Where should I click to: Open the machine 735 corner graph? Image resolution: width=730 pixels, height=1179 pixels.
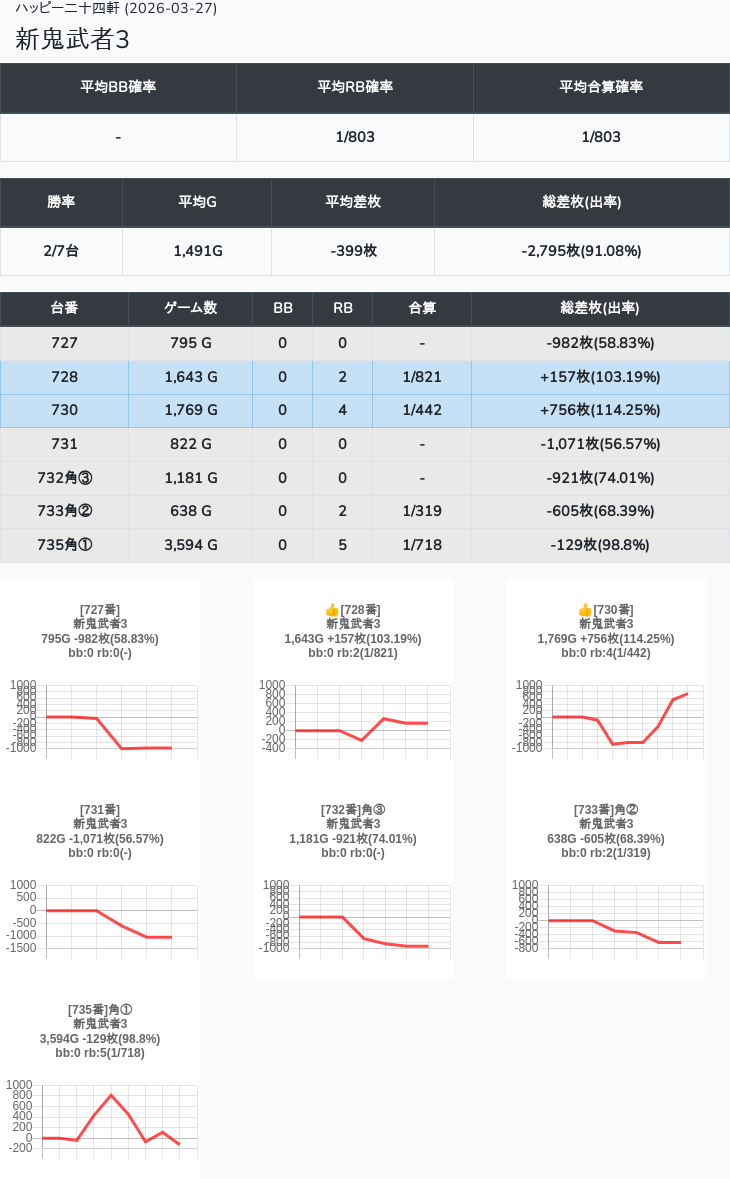[100, 1117]
